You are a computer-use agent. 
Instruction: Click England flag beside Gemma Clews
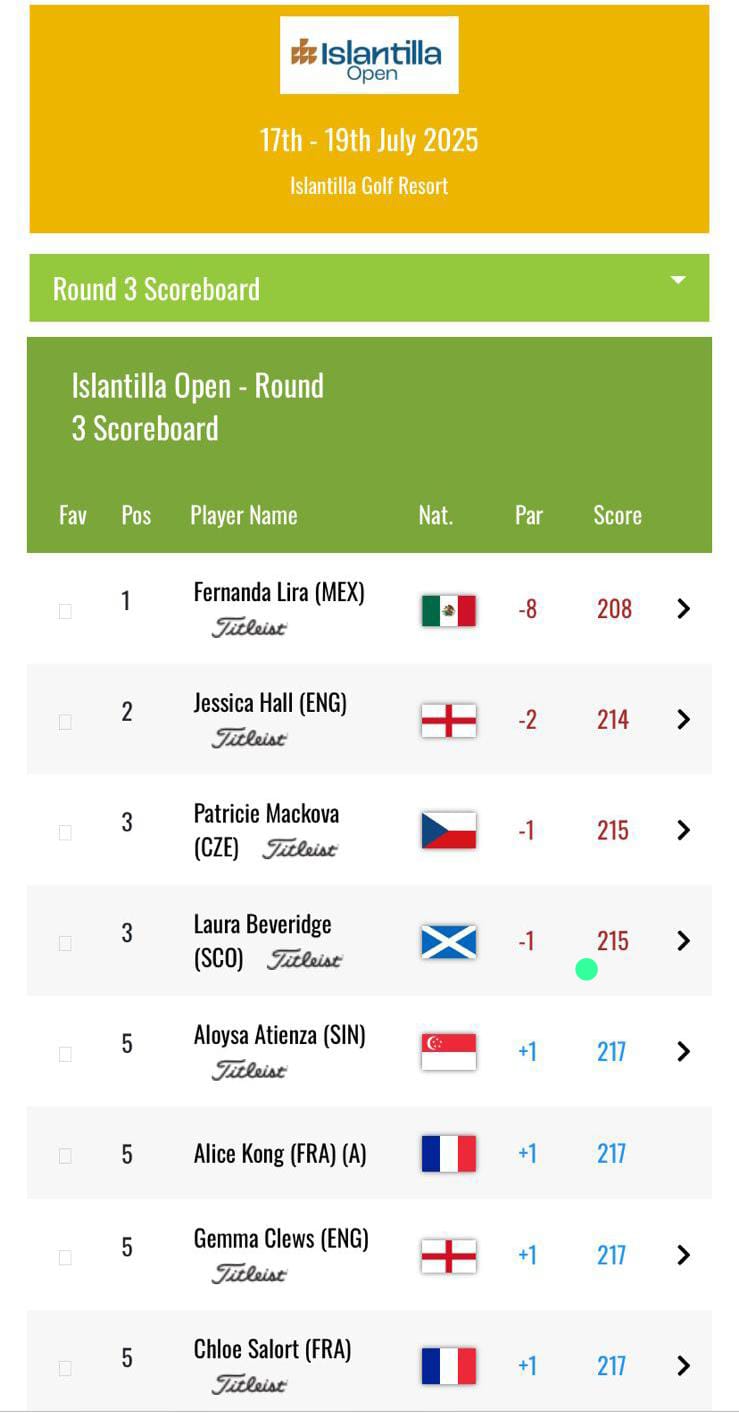(x=448, y=1256)
